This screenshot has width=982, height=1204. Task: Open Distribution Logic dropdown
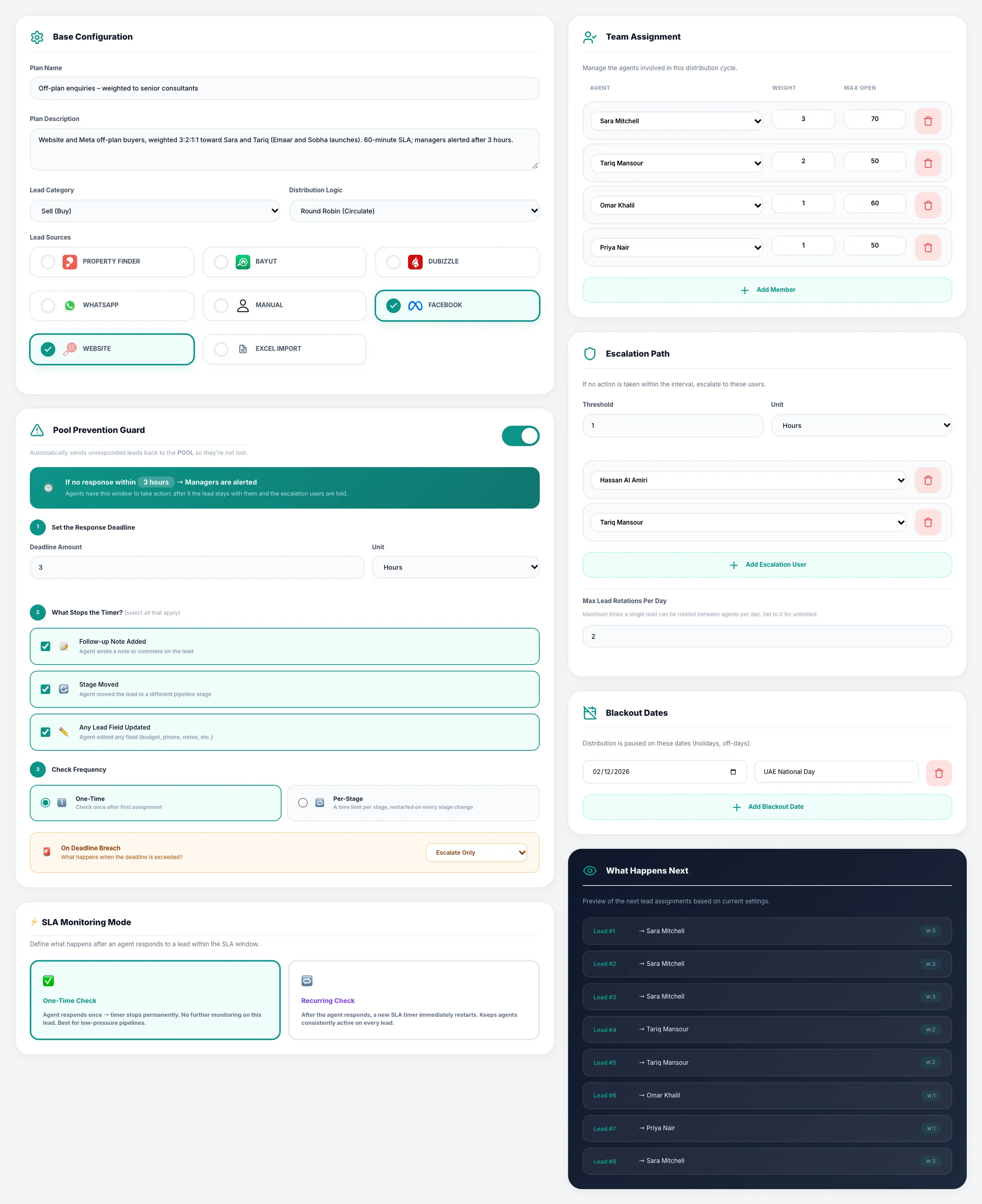click(414, 211)
